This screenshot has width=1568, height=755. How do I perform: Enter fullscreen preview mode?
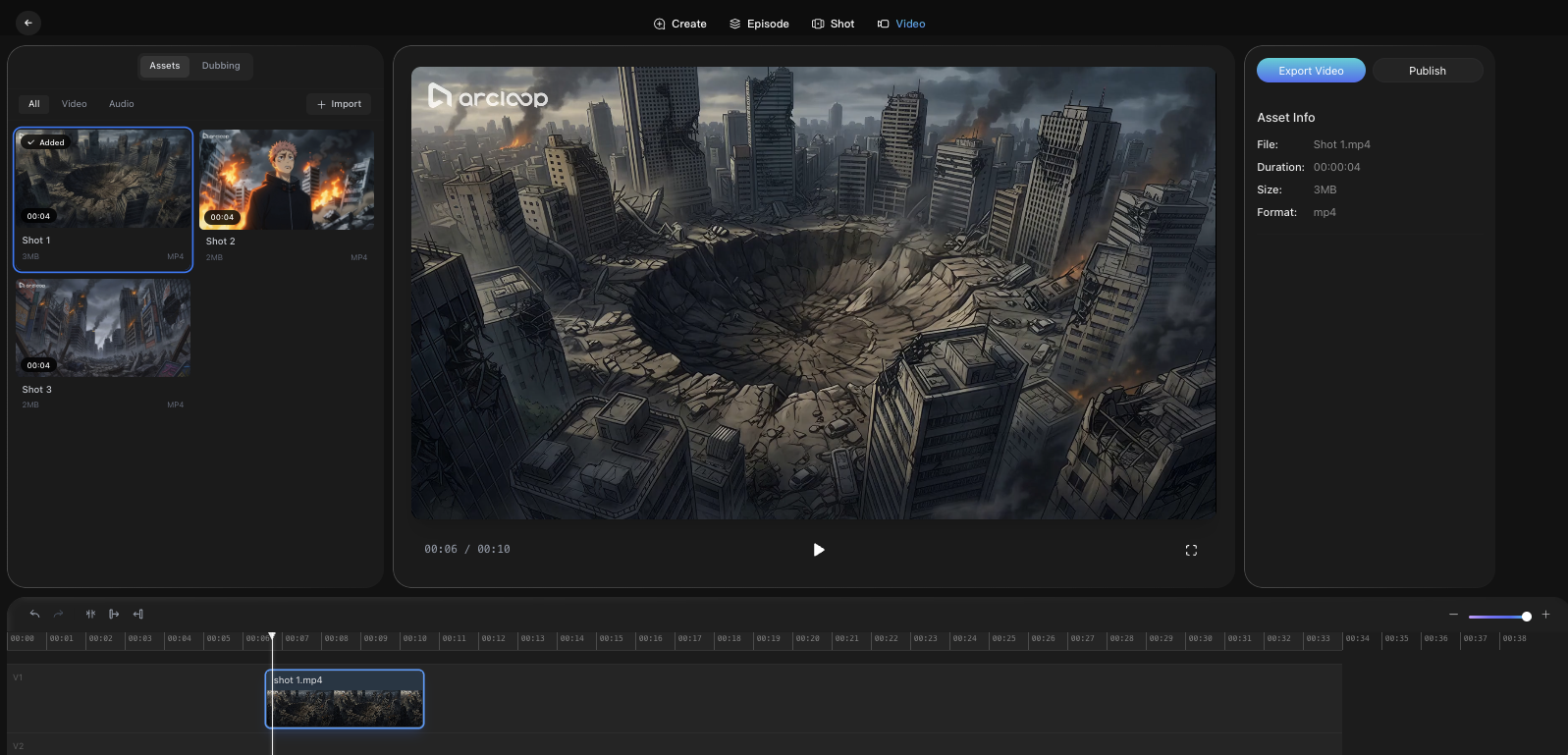click(1191, 550)
